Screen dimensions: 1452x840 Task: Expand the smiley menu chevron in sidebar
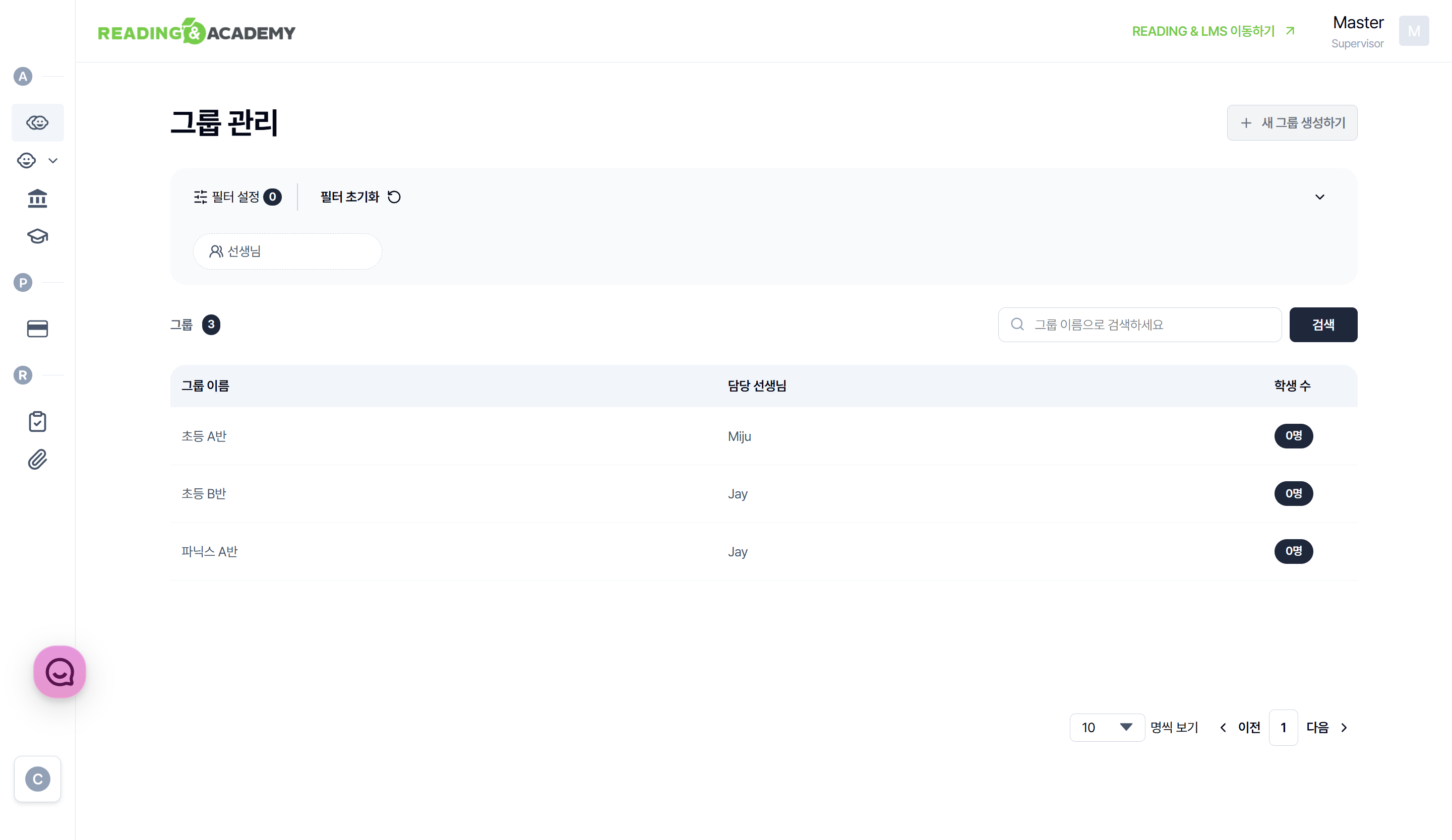coord(53,161)
